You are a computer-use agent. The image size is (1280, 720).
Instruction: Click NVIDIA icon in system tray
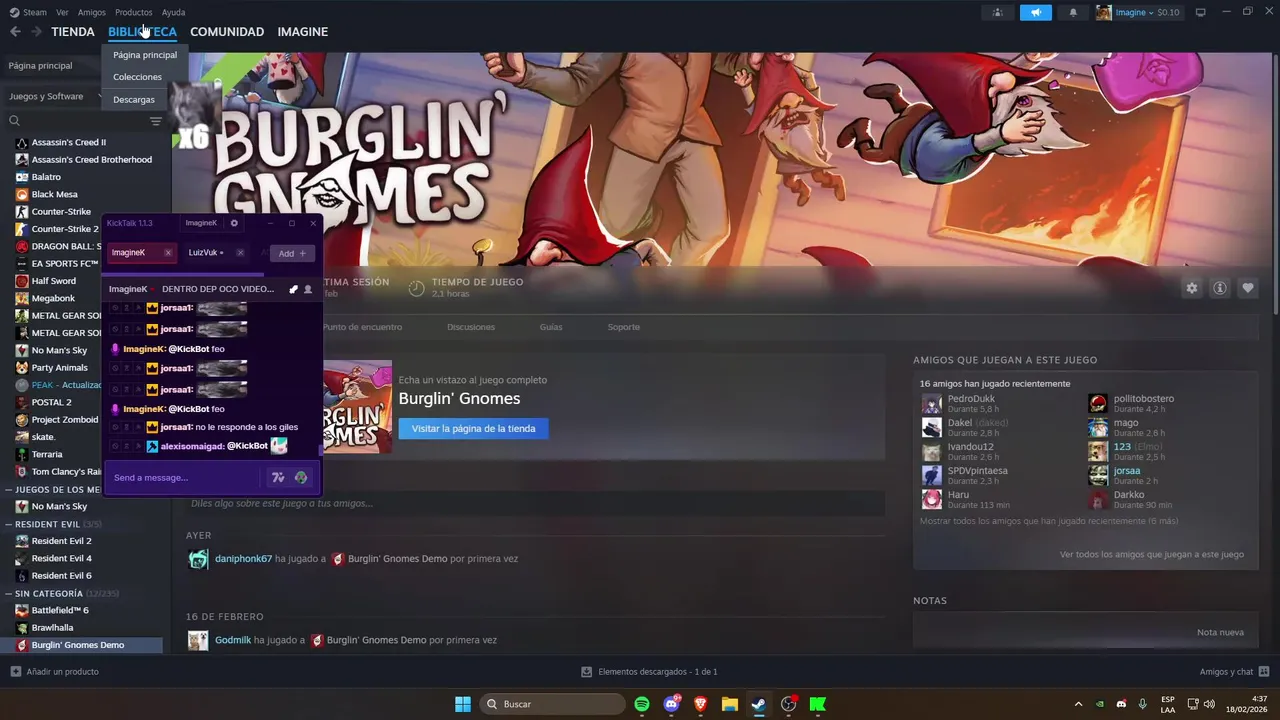[x=1100, y=704]
